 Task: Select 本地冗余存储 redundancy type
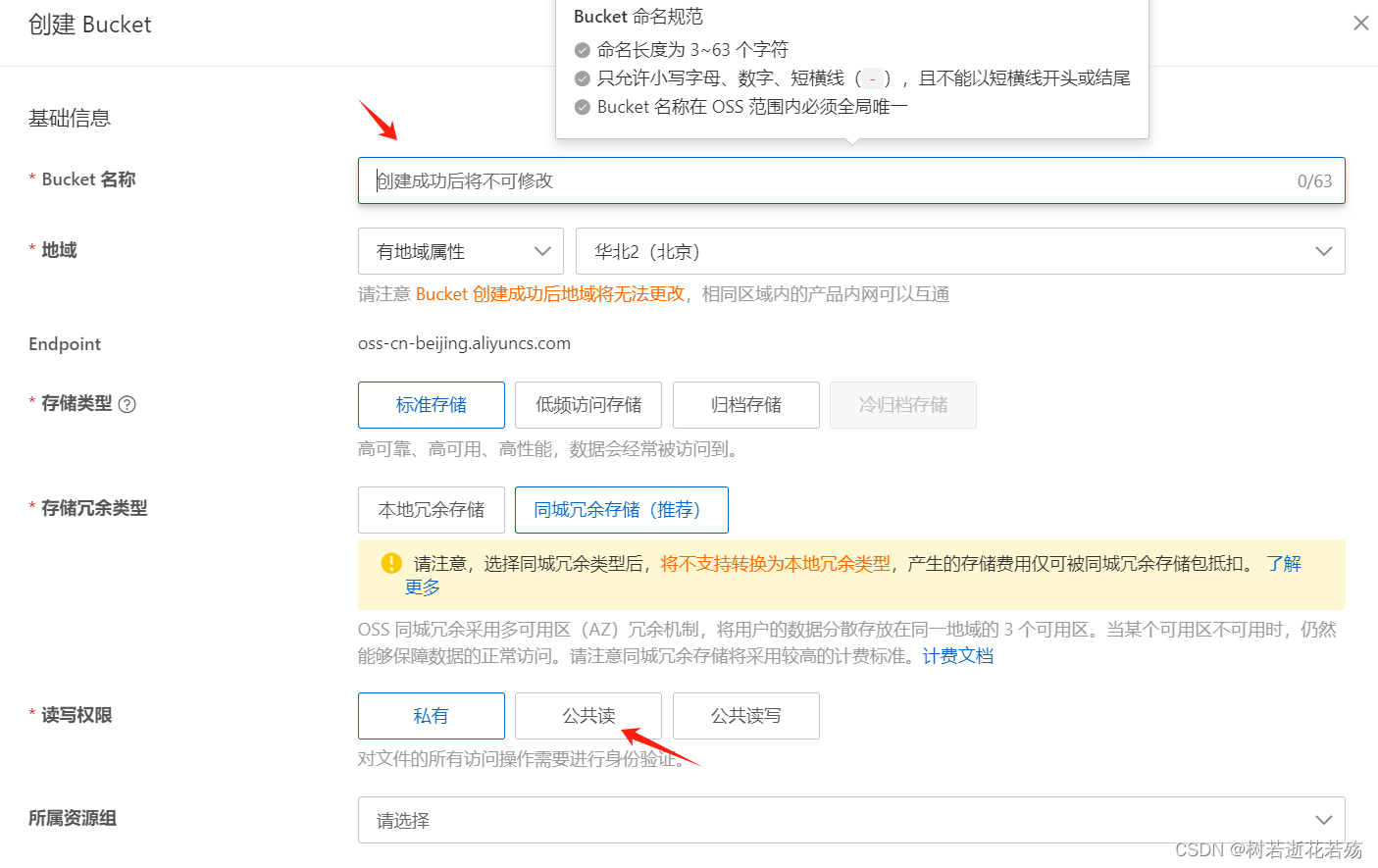431,509
